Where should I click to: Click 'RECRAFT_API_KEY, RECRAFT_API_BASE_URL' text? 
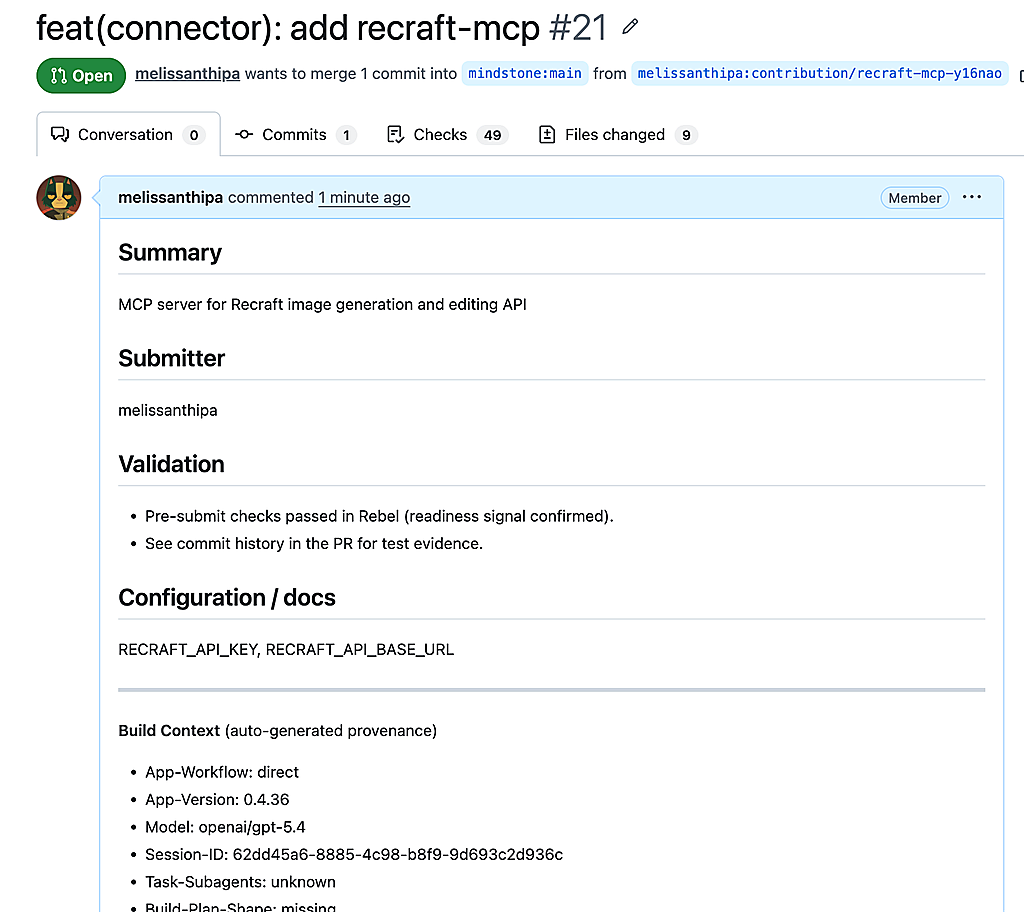[x=286, y=649]
